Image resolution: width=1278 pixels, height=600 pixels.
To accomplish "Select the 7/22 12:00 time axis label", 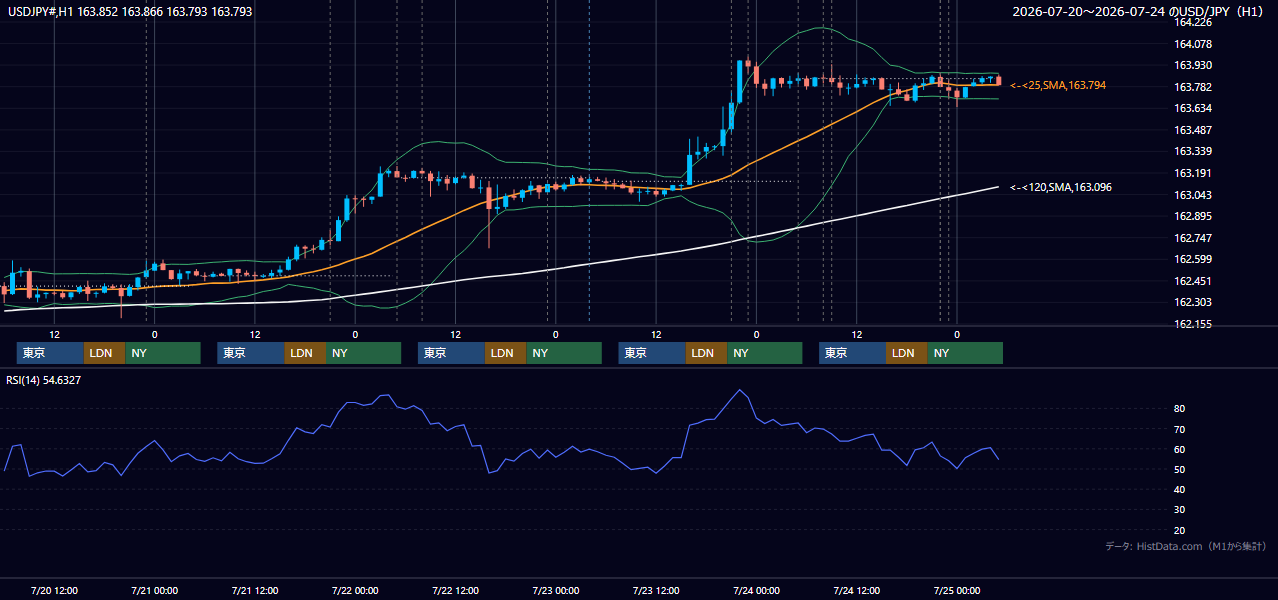I will pyautogui.click(x=455, y=590).
